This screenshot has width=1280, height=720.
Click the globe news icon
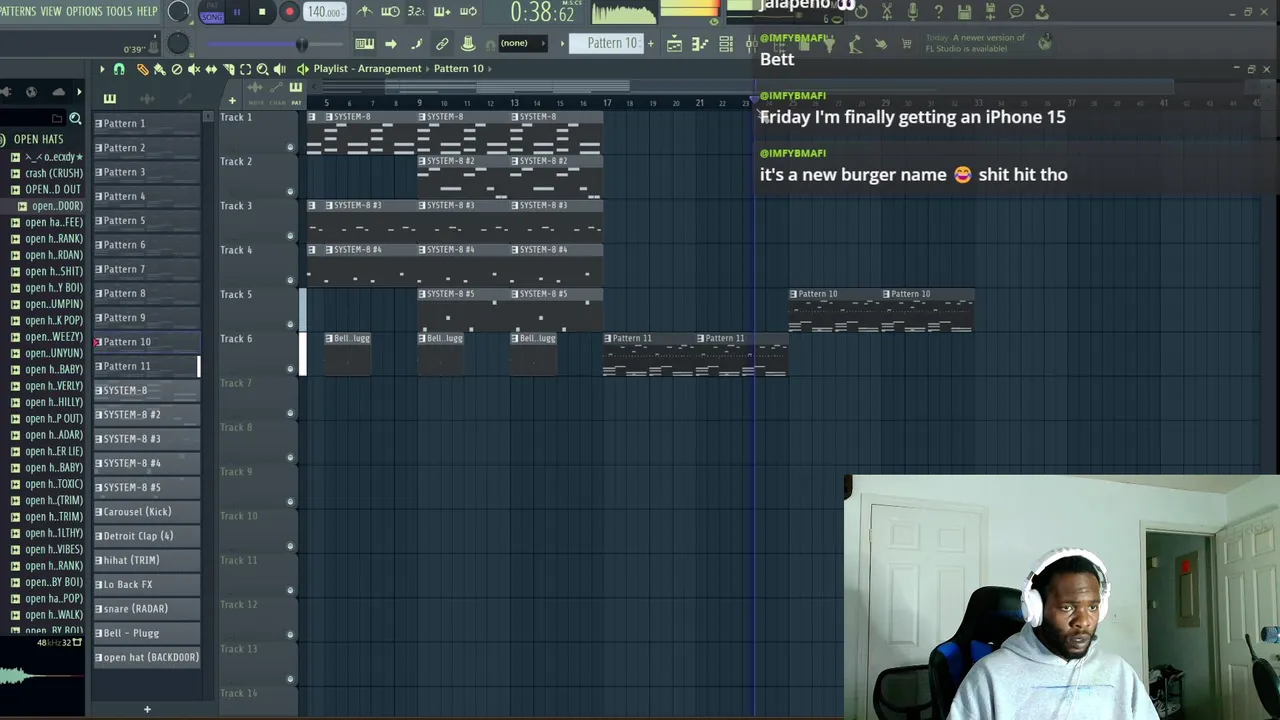[1045, 42]
